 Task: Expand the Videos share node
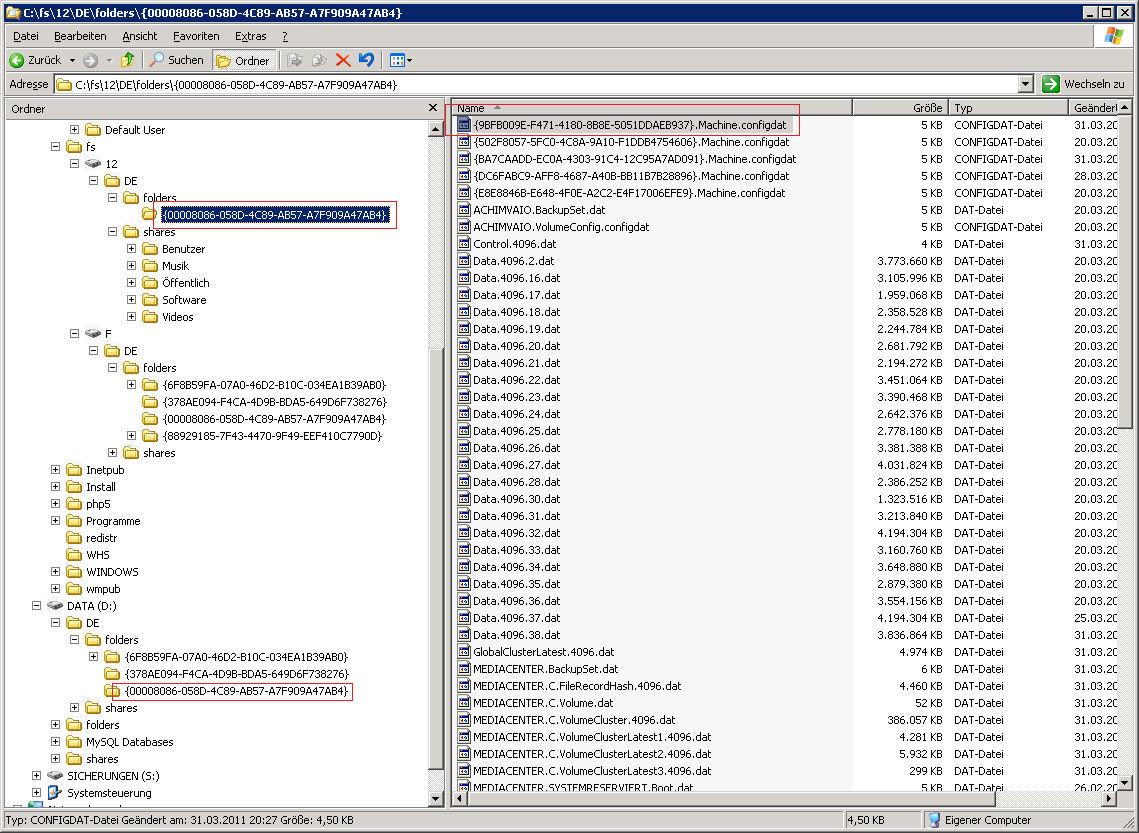131,317
